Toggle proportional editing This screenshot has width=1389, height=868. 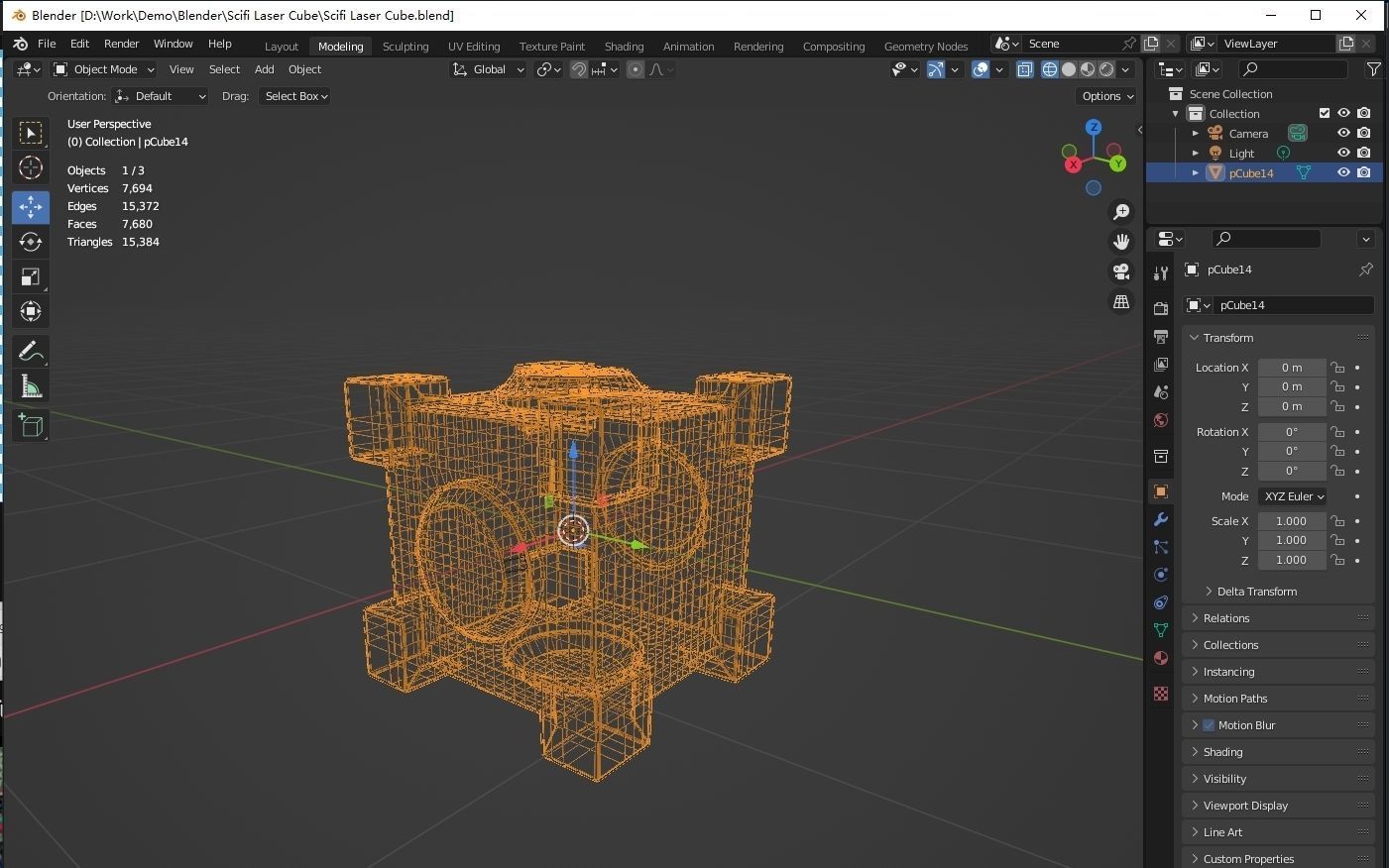click(x=636, y=69)
